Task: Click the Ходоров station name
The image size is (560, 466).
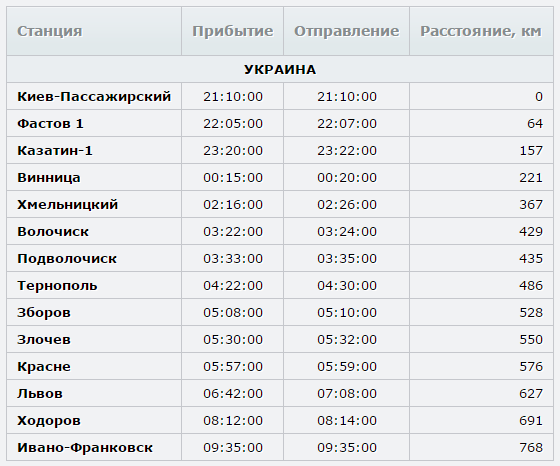Action: coord(49,421)
